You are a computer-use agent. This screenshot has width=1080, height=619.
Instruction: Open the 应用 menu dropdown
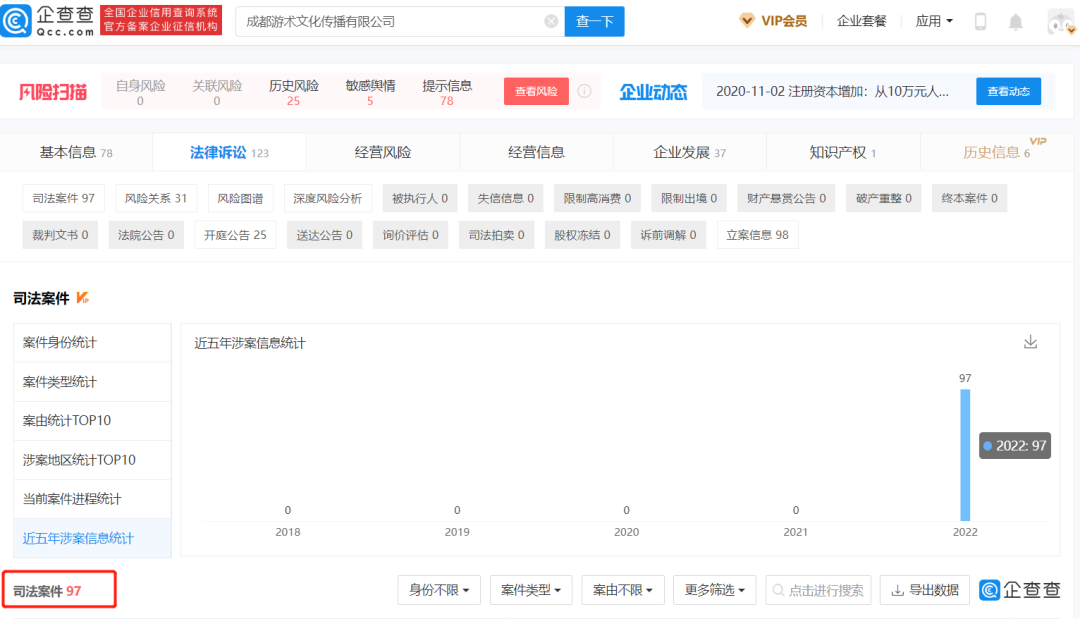point(934,21)
